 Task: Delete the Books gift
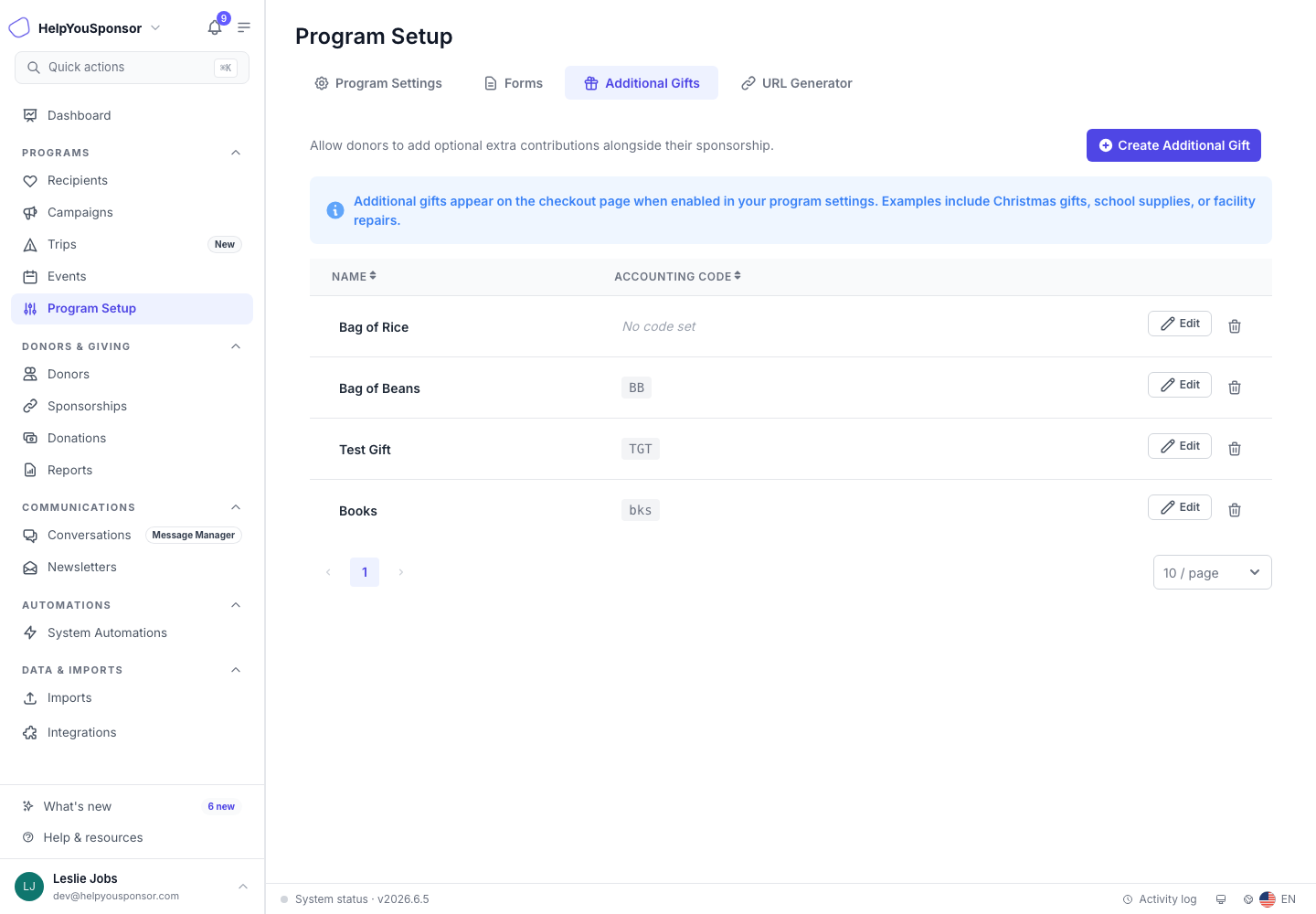[x=1235, y=510]
